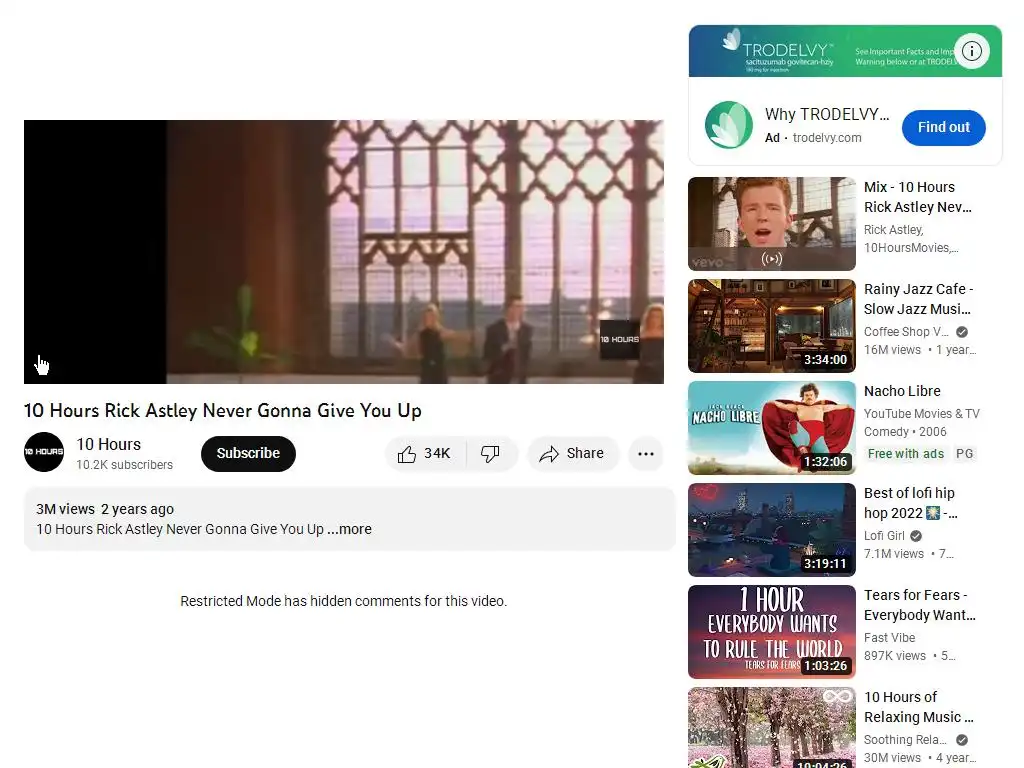The height and width of the screenshot is (768, 1024).
Task: Open the three-dot more actions menu
Action: [646, 454]
